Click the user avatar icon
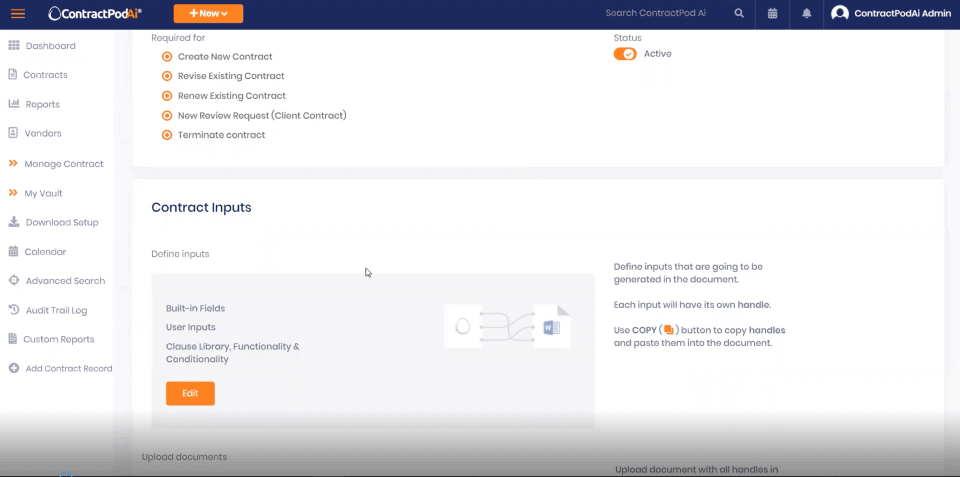The width and height of the screenshot is (960, 477). [840, 13]
